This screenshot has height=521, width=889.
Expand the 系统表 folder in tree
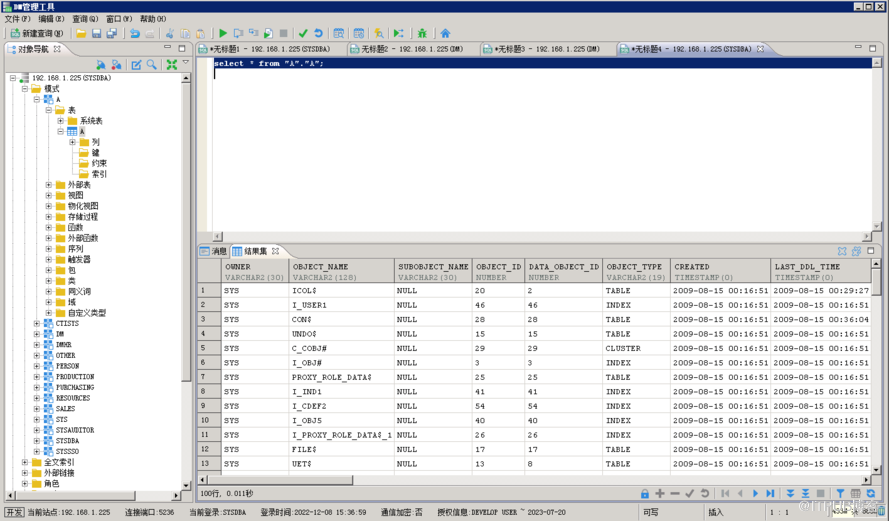pos(60,121)
